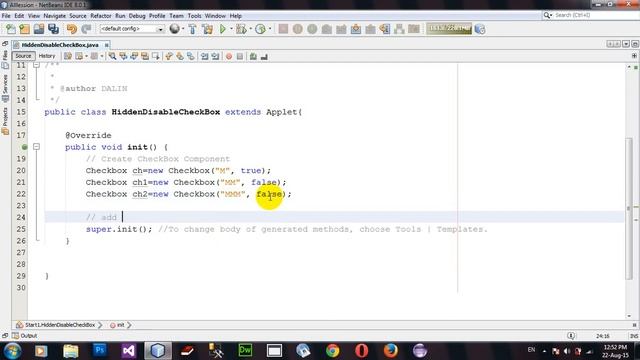640x360 pixels.
Task: Click the init breadcrumb item
Action: pos(118,325)
